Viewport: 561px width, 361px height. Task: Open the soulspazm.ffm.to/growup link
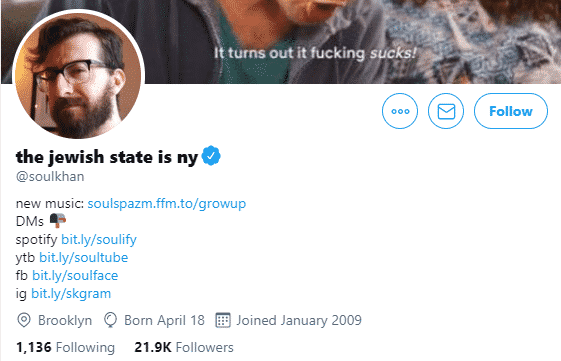tap(167, 204)
